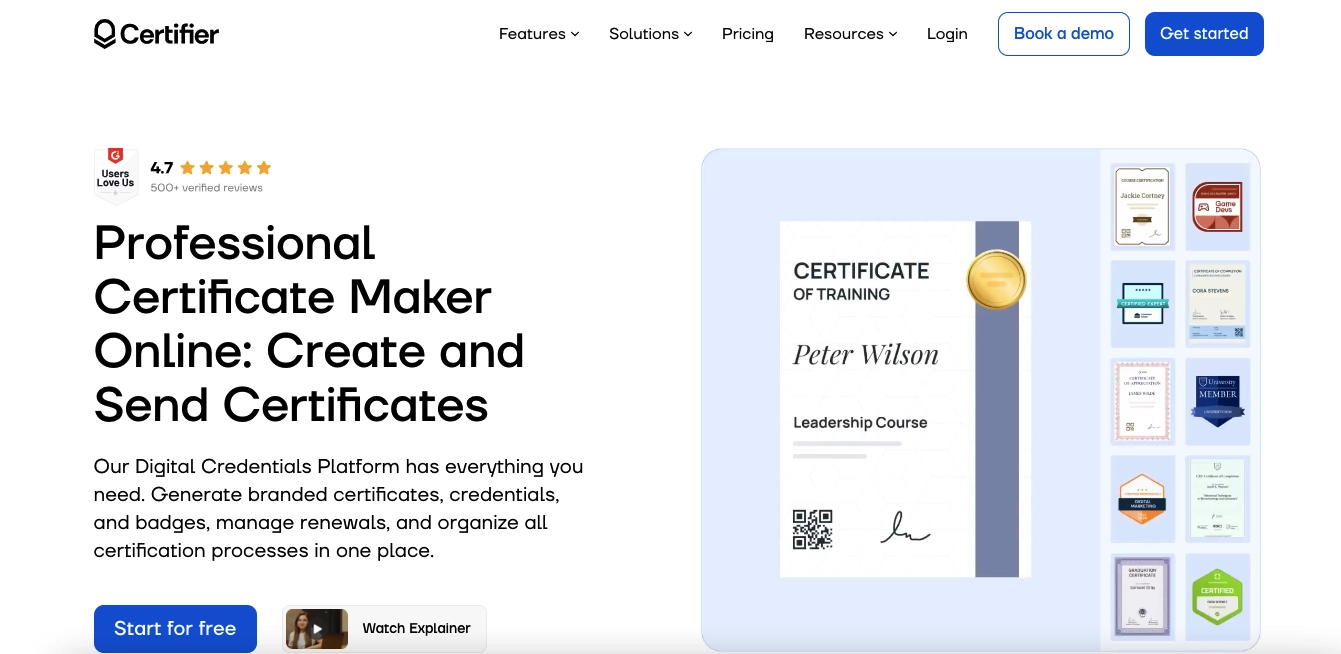Click the signature on the Leadership Course certificate
Screen dimensions: 1341x654
pyautogui.click(x=904, y=528)
